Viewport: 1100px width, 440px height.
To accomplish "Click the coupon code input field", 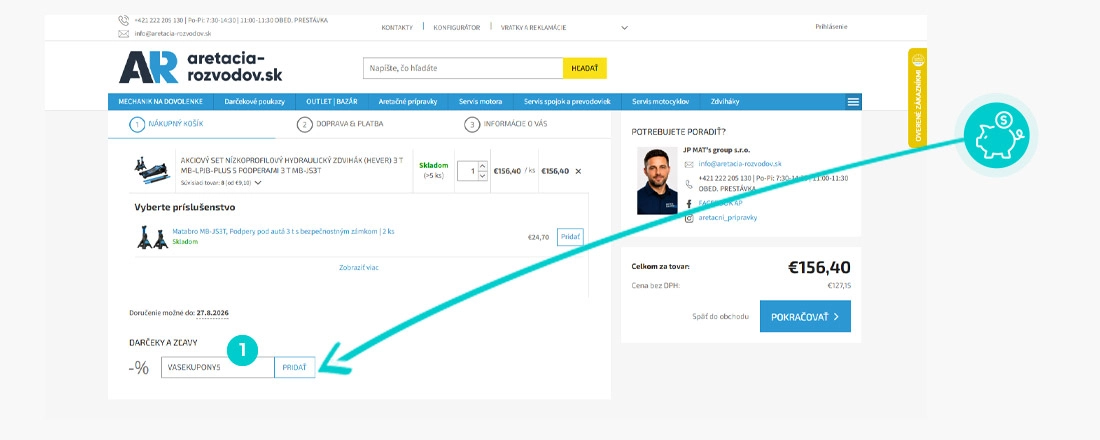I will point(217,368).
